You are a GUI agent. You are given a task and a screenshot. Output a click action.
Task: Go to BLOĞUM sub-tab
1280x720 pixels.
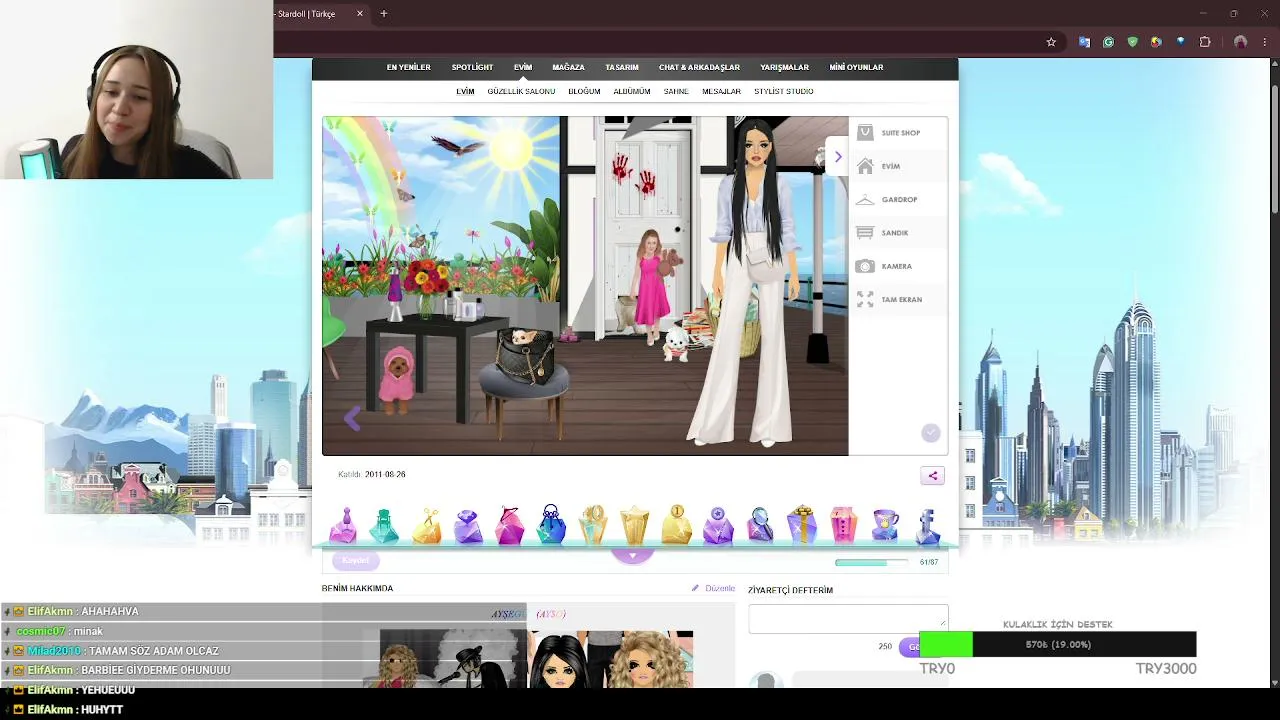584,91
